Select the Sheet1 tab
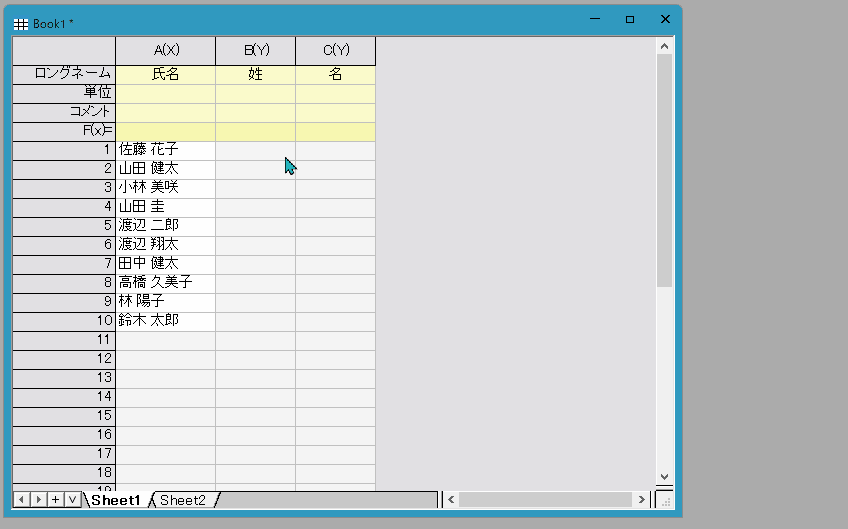Viewport: 848px width, 529px height. point(116,500)
